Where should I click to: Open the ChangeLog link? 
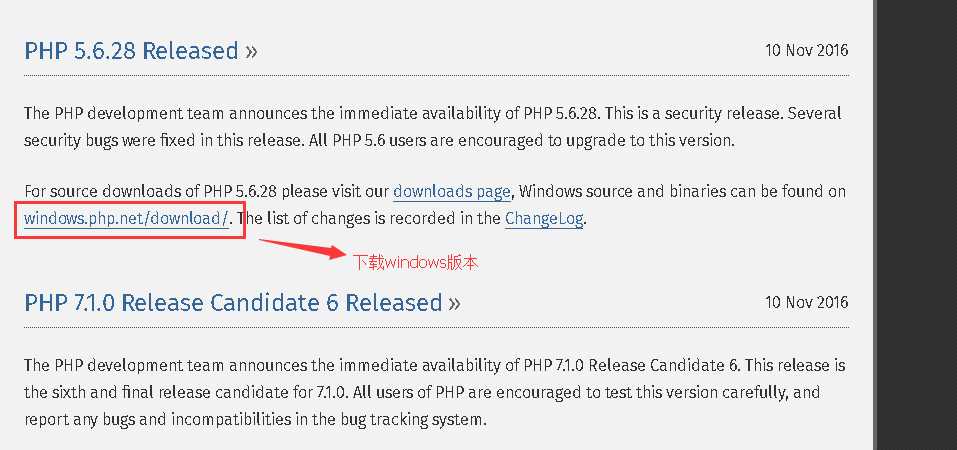coord(544,219)
